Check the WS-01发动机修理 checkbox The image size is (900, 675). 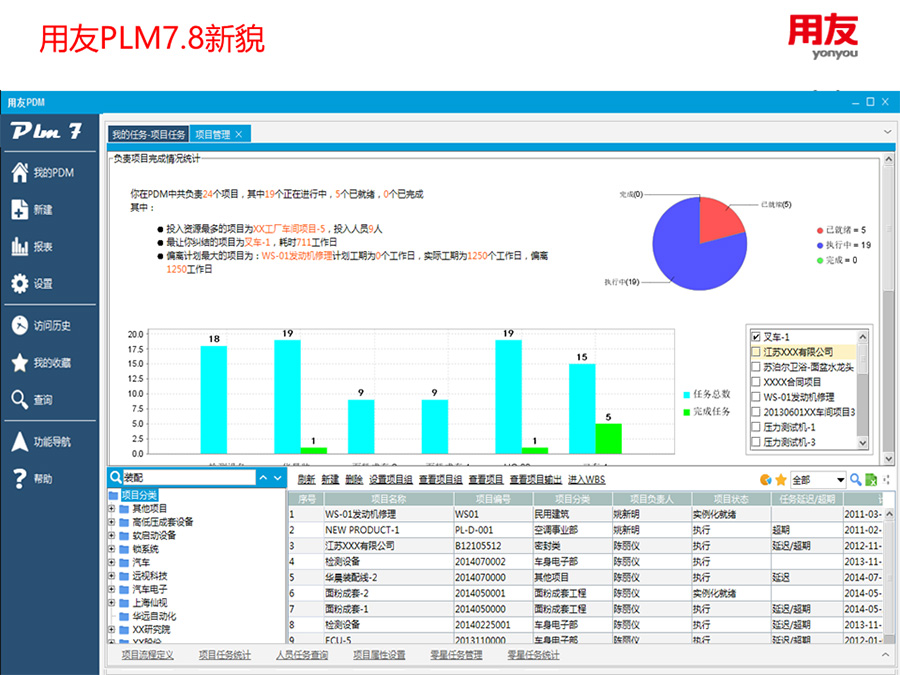point(756,397)
